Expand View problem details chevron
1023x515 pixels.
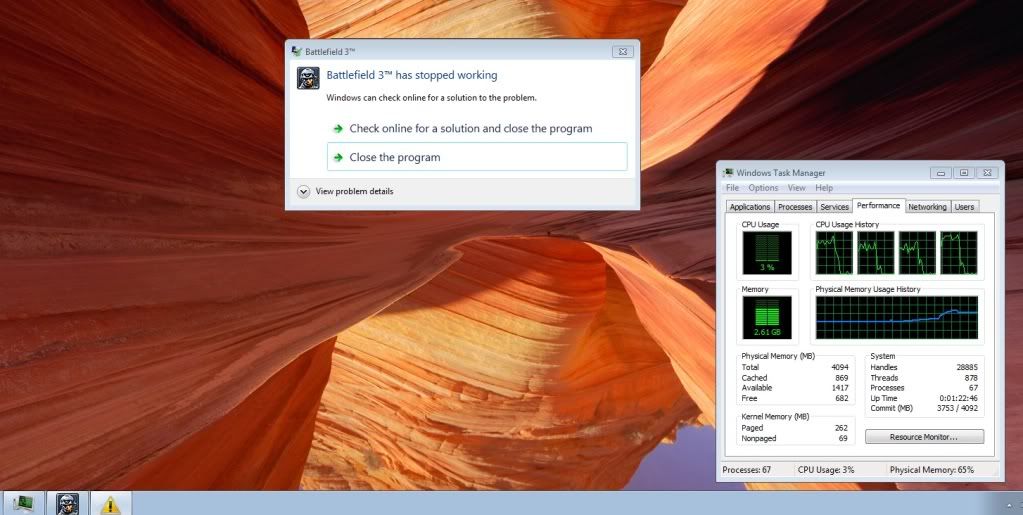pyautogui.click(x=303, y=191)
